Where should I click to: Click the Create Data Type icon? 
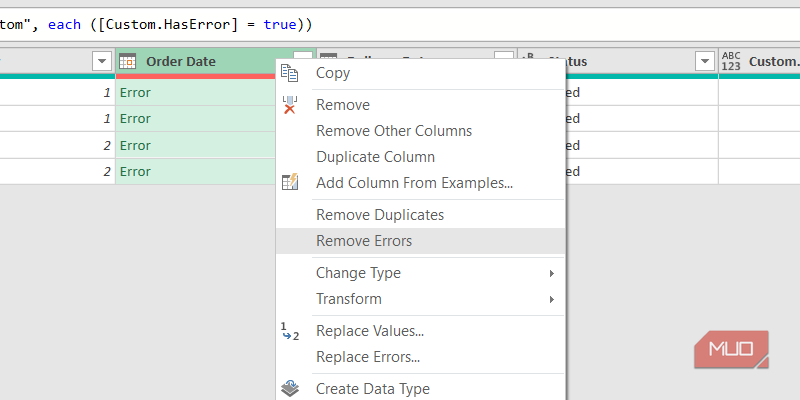290,389
